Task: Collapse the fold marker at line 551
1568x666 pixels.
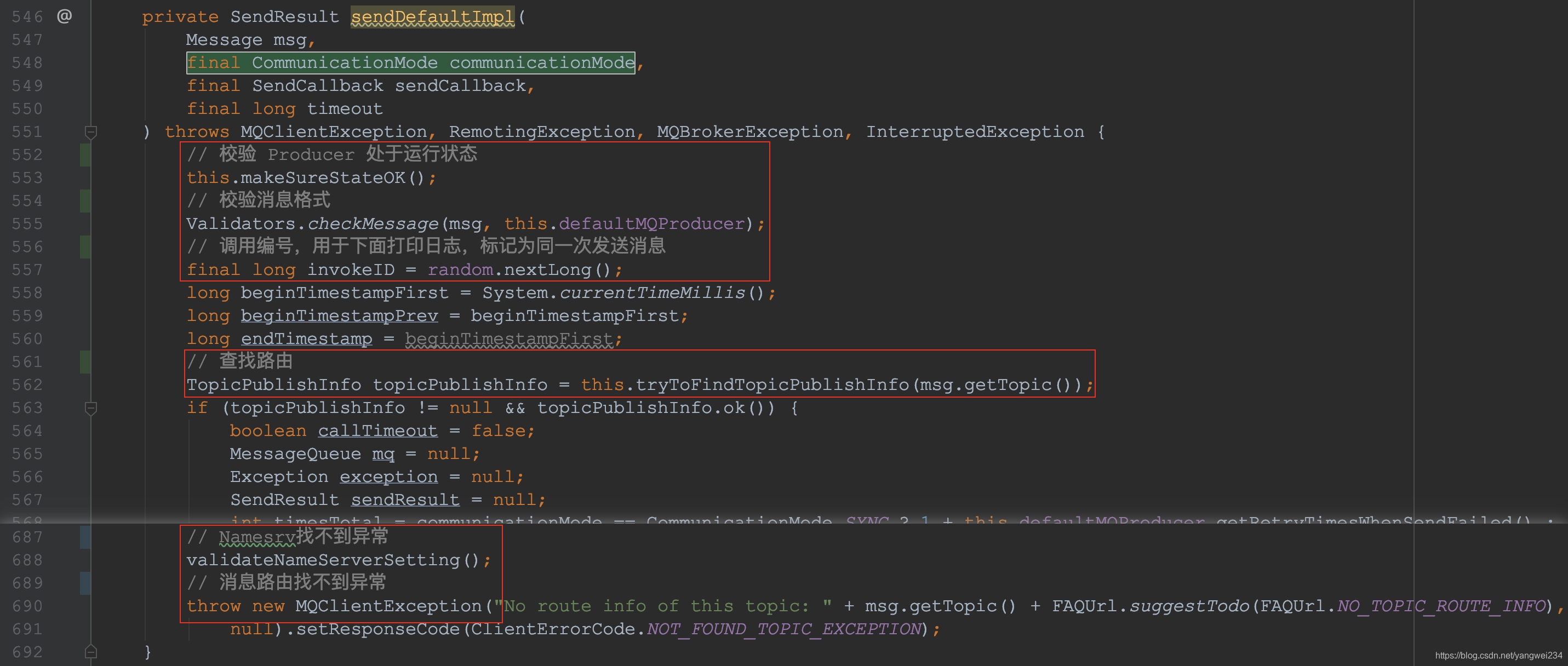Action: coord(91,131)
